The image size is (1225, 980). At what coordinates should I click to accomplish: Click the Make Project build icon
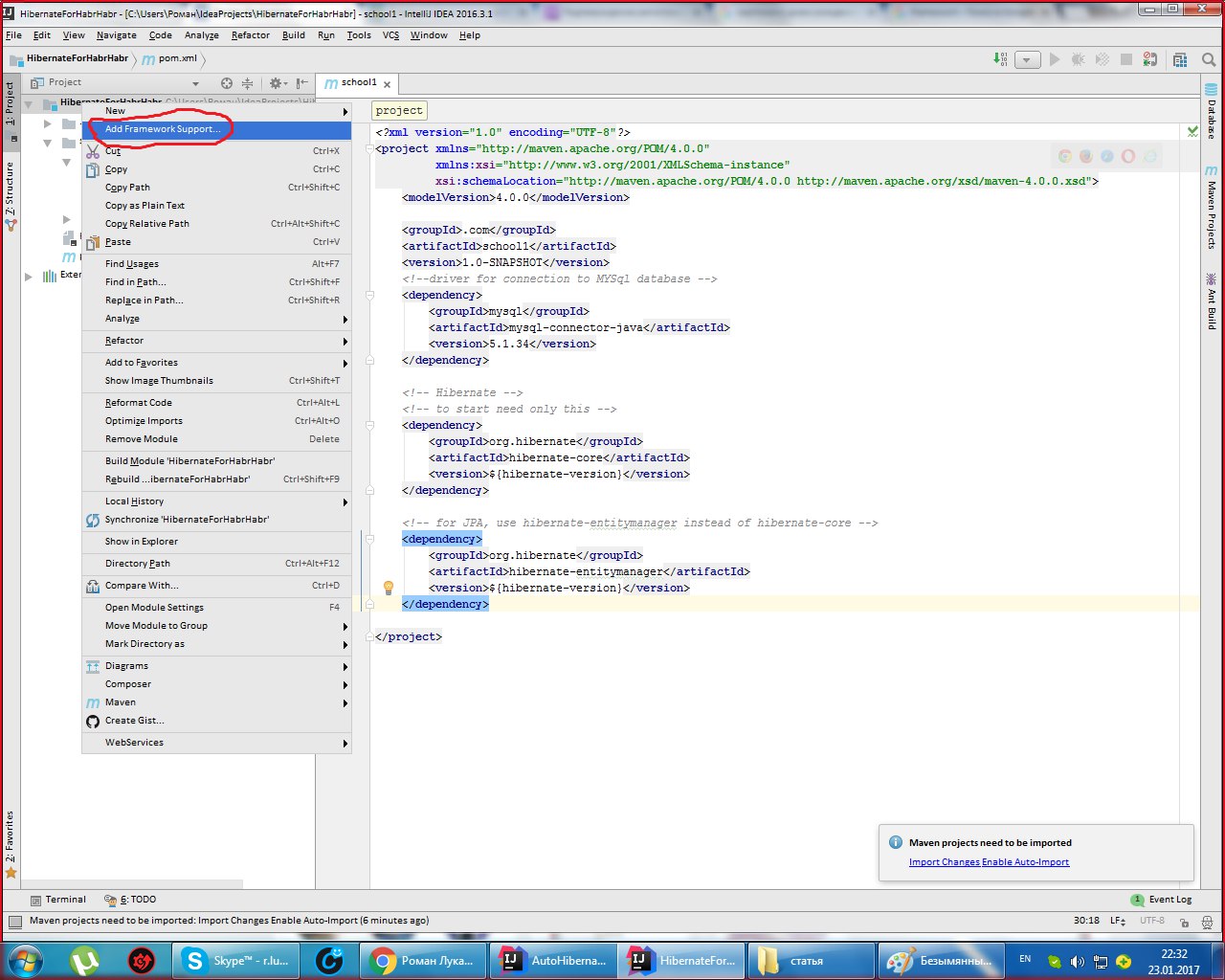tap(1001, 59)
